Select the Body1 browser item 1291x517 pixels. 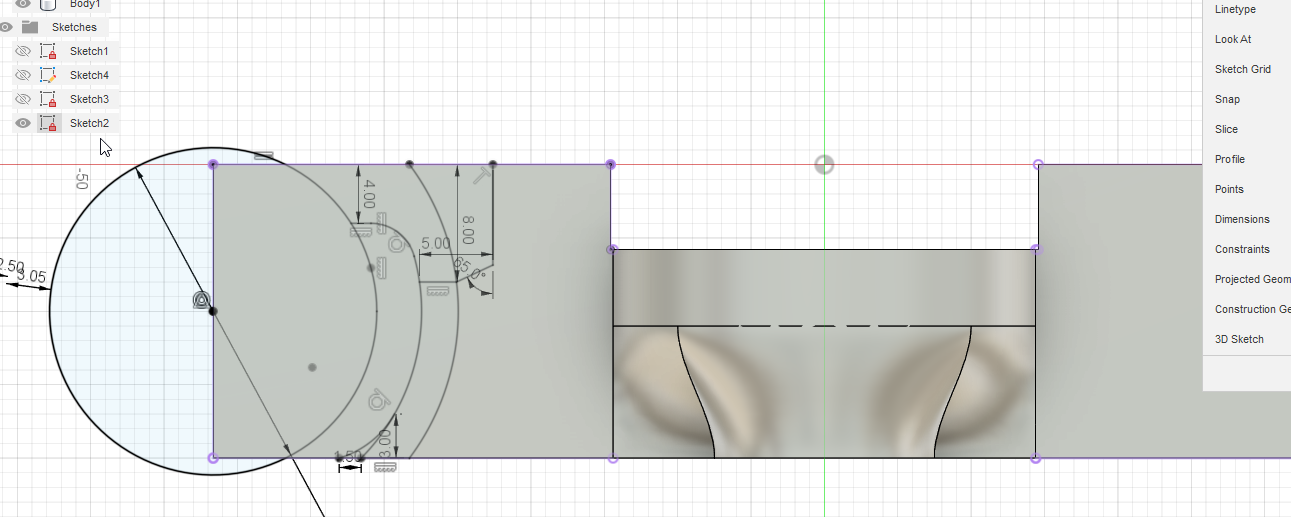pyautogui.click(x=85, y=4)
